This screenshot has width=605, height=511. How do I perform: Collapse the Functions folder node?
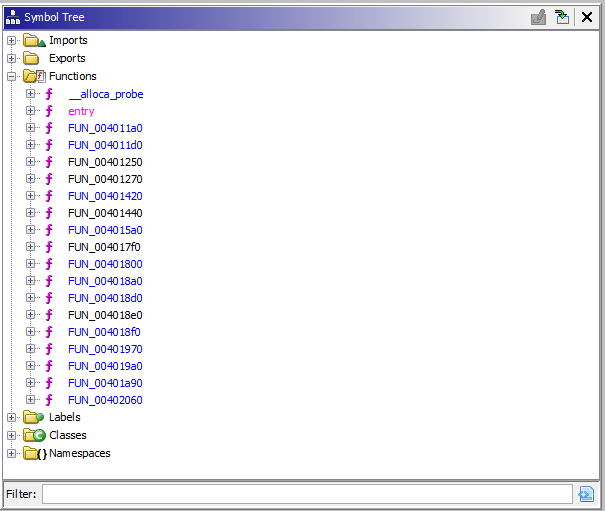(12, 76)
